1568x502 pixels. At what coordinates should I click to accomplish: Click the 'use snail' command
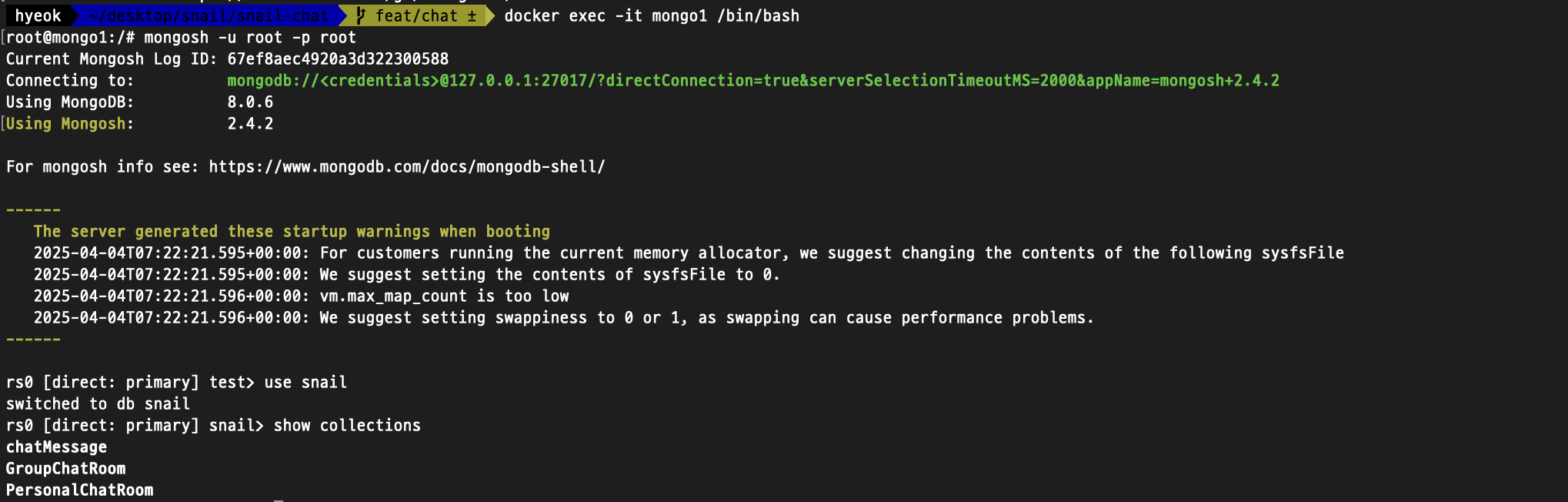coord(305,383)
